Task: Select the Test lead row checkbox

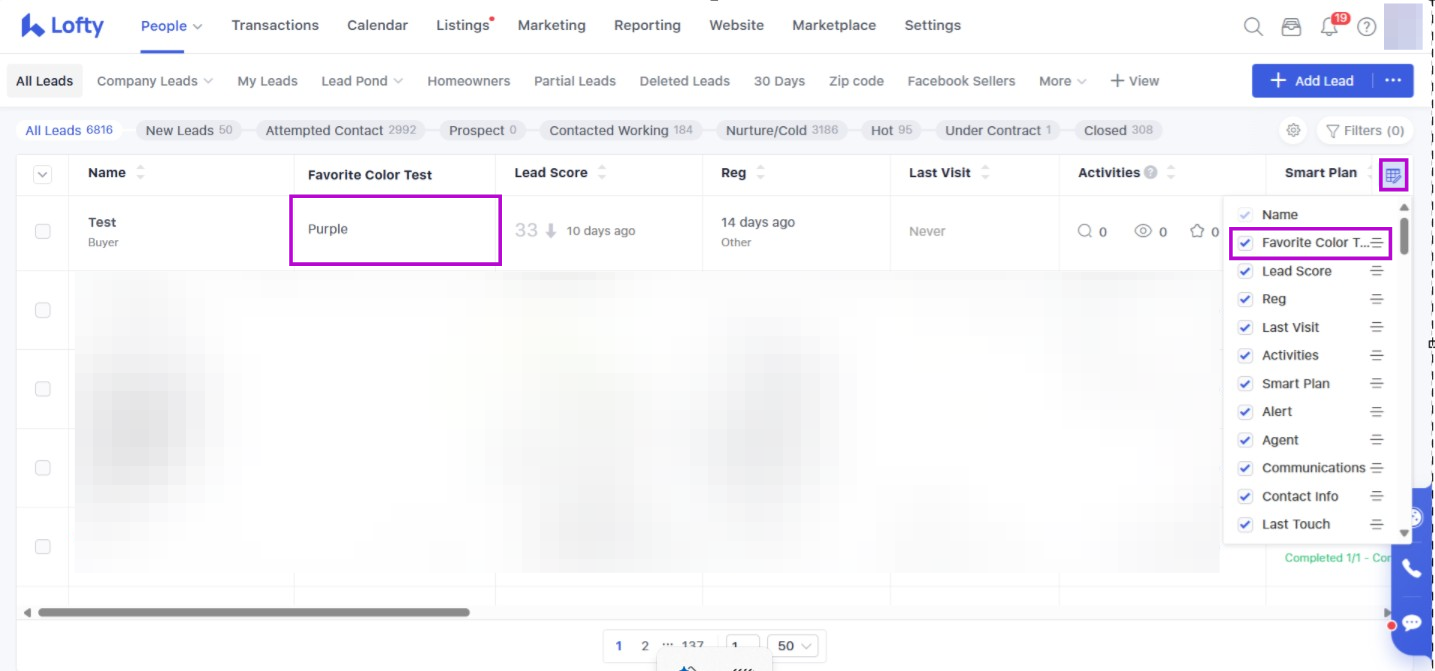Action: click(x=43, y=231)
